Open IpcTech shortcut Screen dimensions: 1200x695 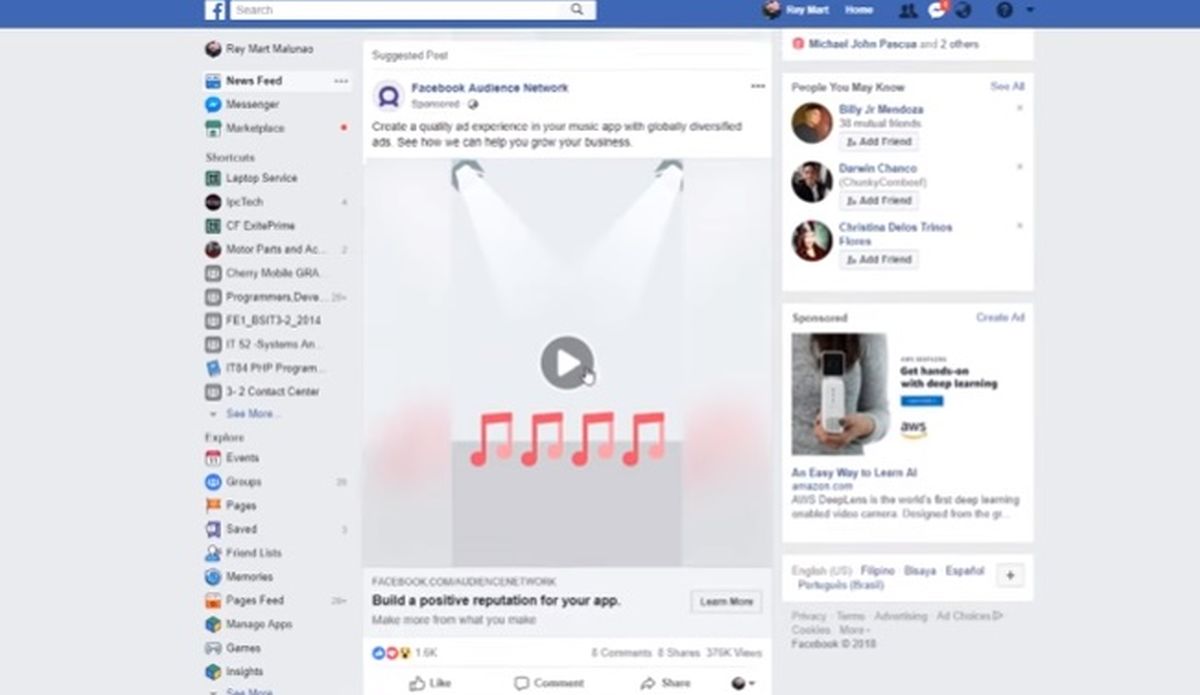point(246,202)
